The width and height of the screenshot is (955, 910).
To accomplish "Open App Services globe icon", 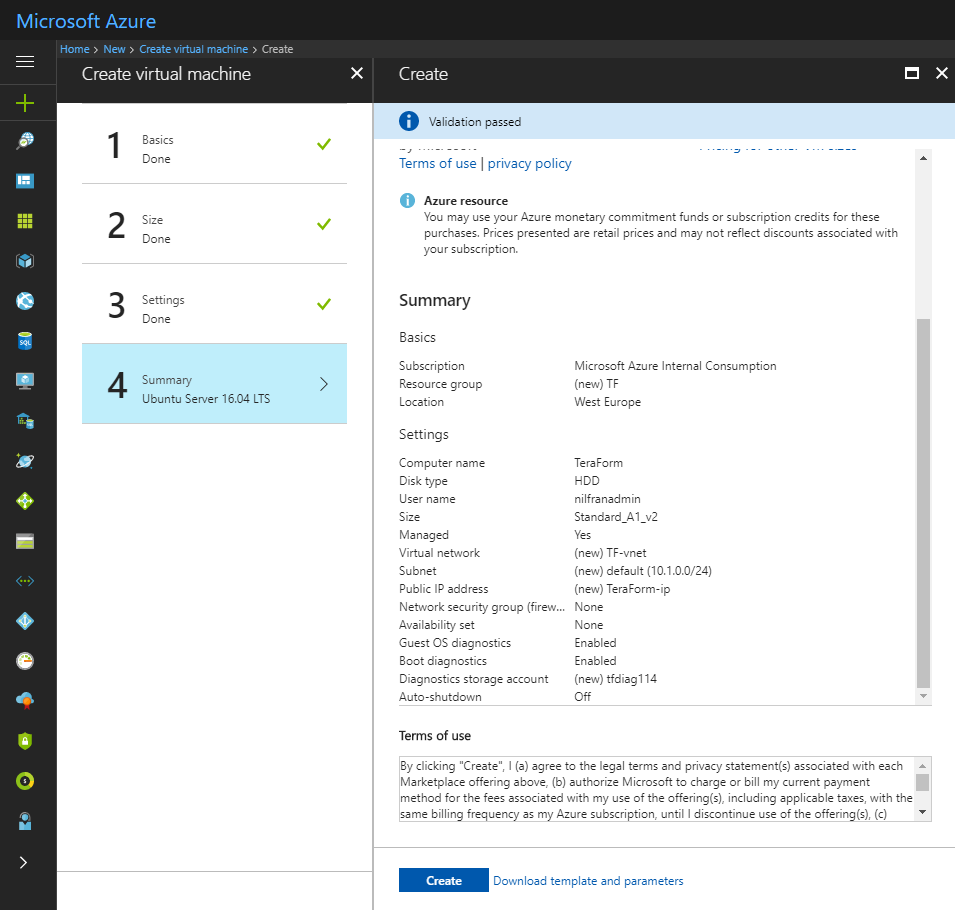I will (x=25, y=301).
